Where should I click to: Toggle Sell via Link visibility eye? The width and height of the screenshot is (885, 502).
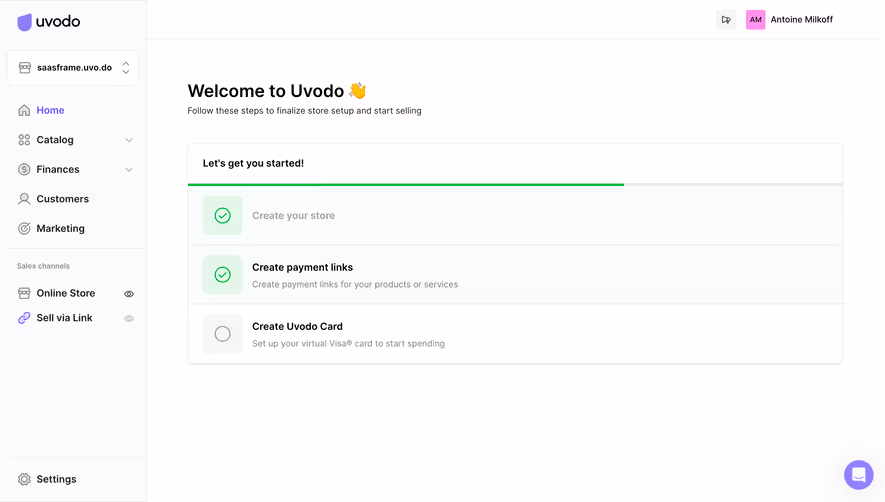point(129,318)
